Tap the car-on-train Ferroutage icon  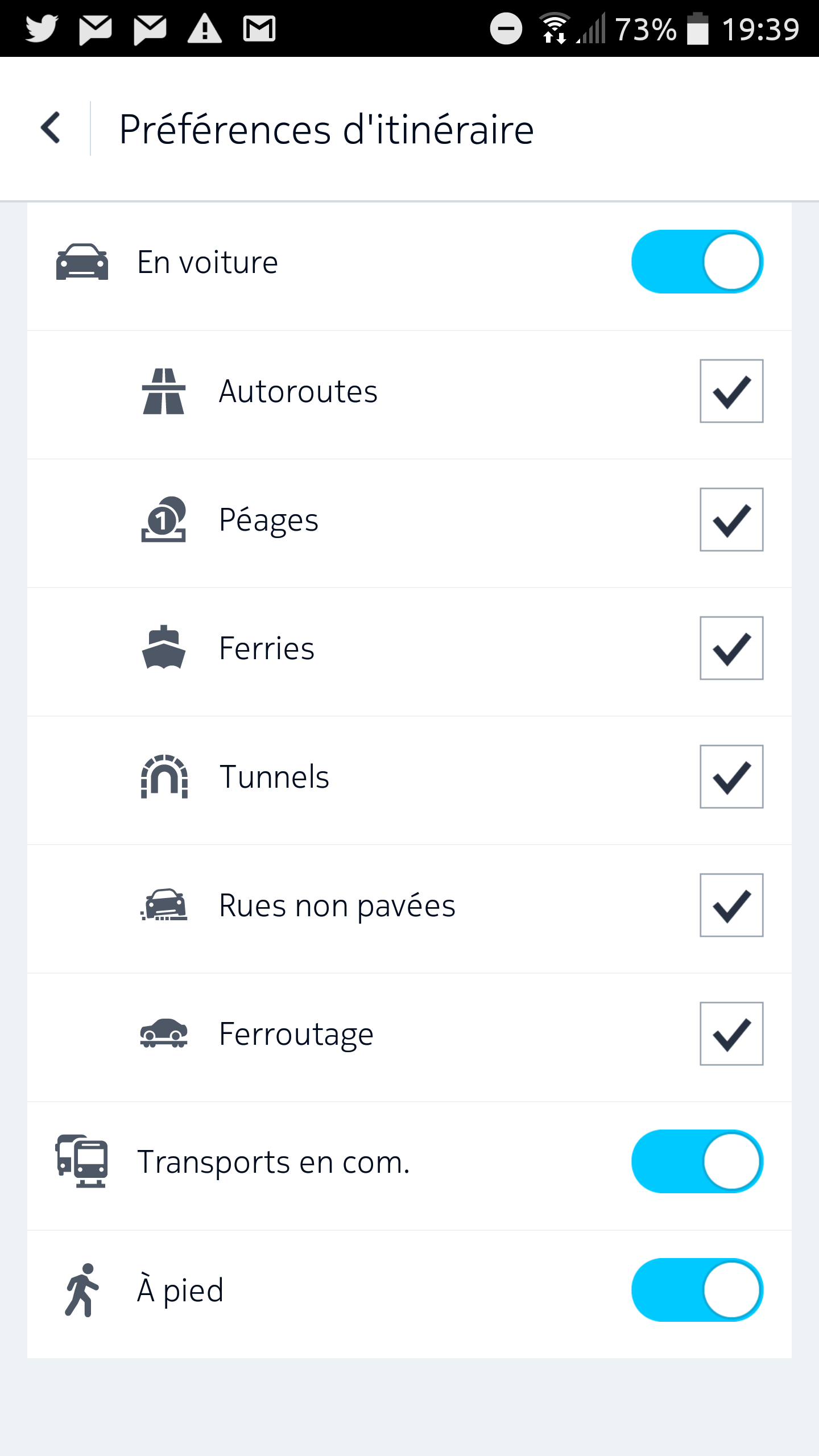[164, 1033]
